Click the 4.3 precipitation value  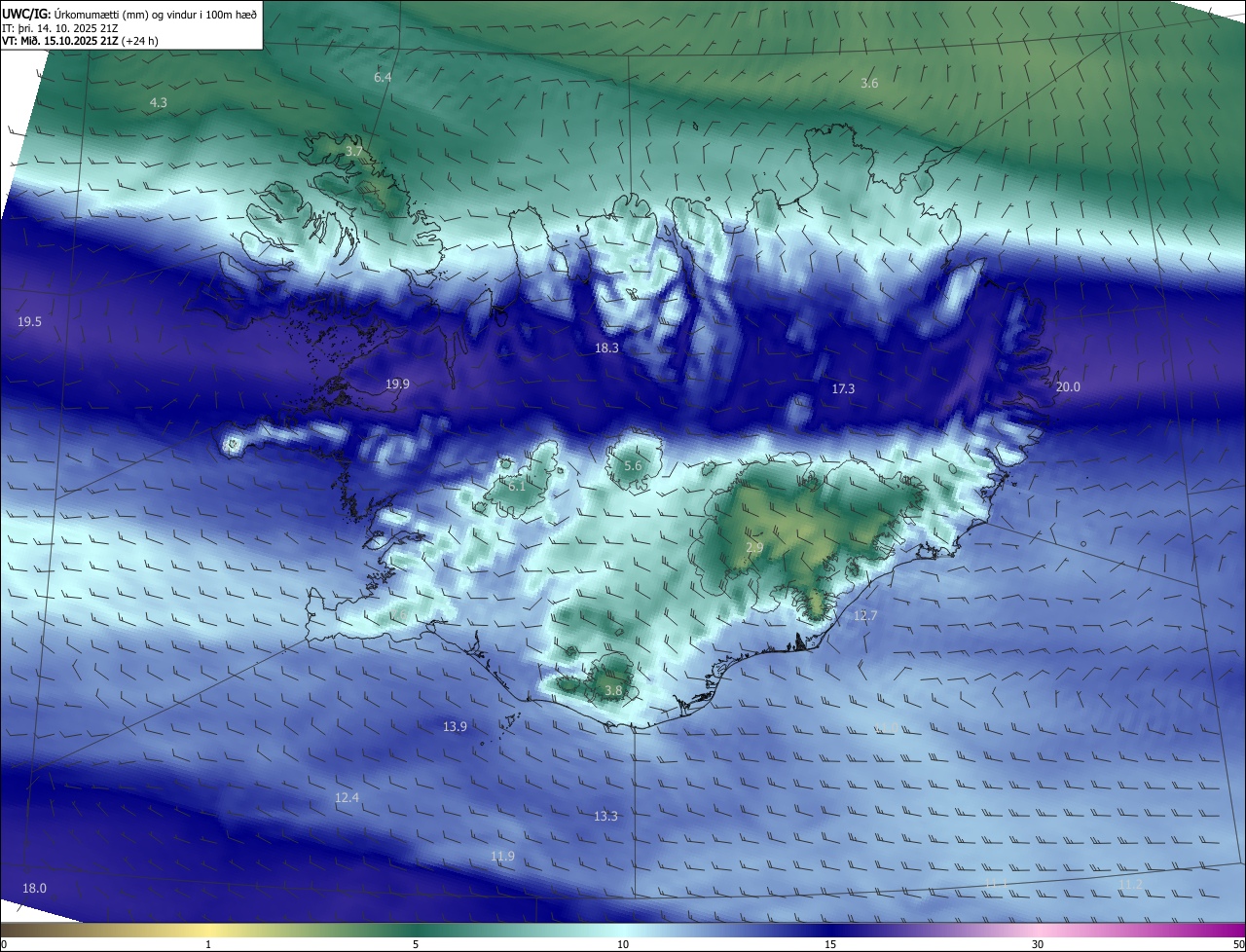158,102
